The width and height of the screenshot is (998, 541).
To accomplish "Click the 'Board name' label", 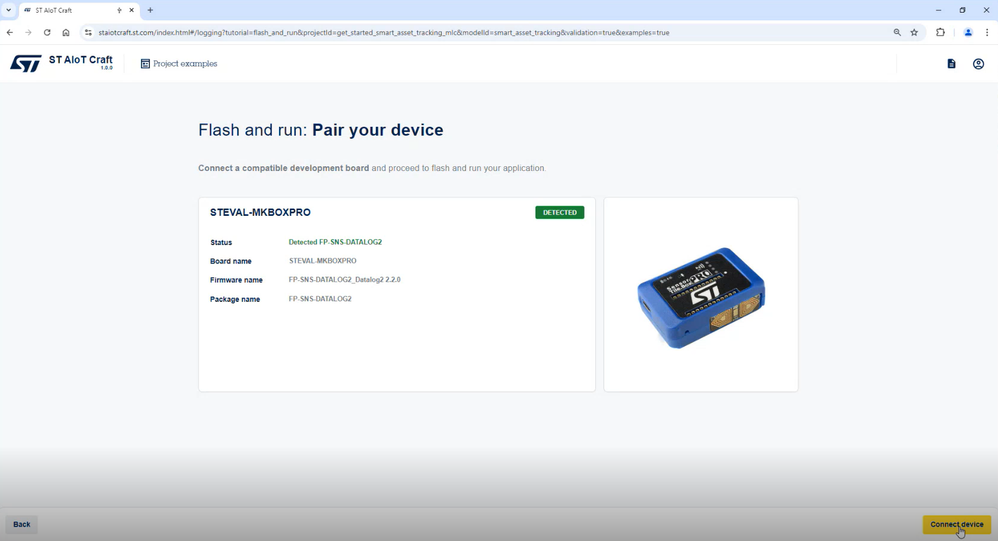I will [230, 261].
